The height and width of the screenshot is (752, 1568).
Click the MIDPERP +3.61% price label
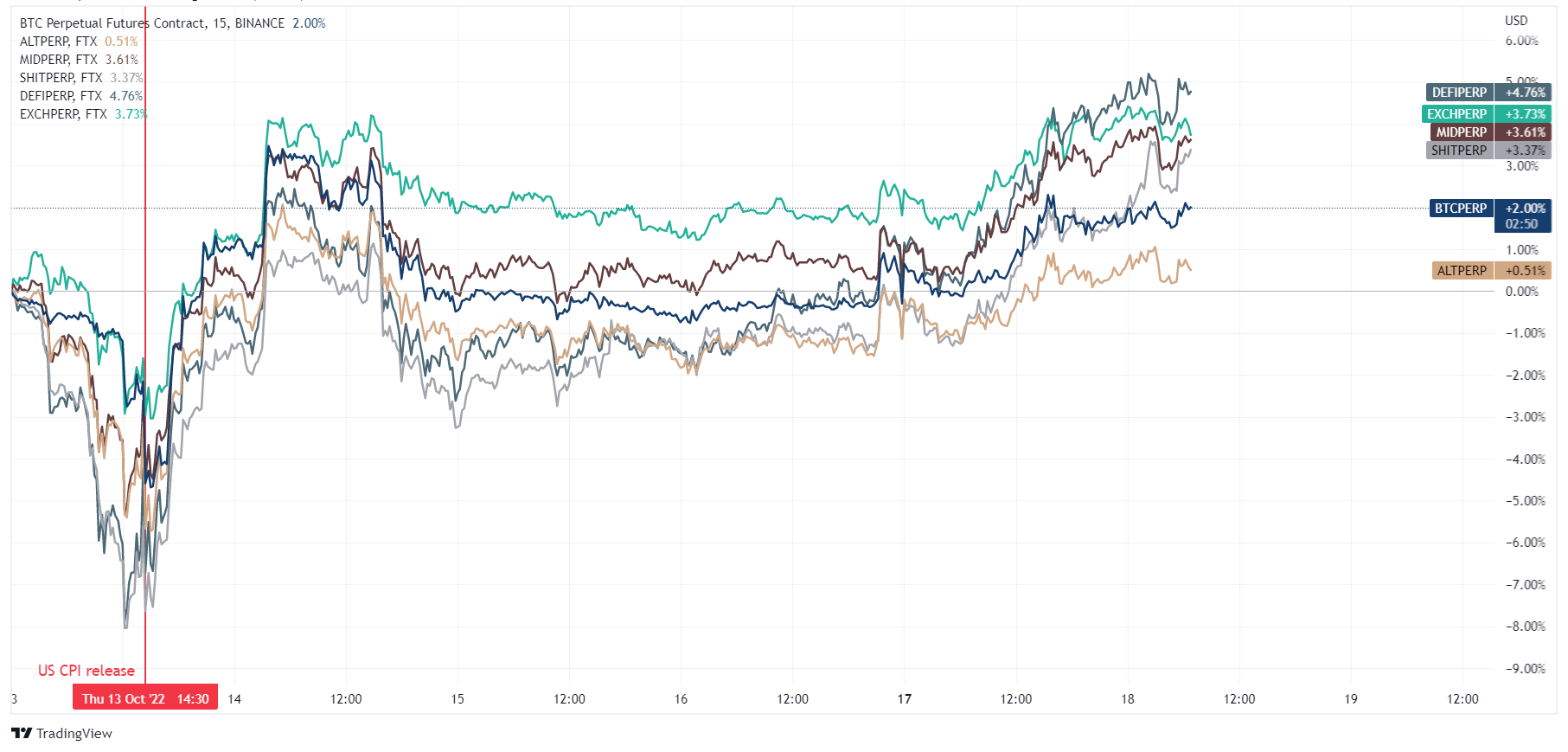click(1489, 132)
